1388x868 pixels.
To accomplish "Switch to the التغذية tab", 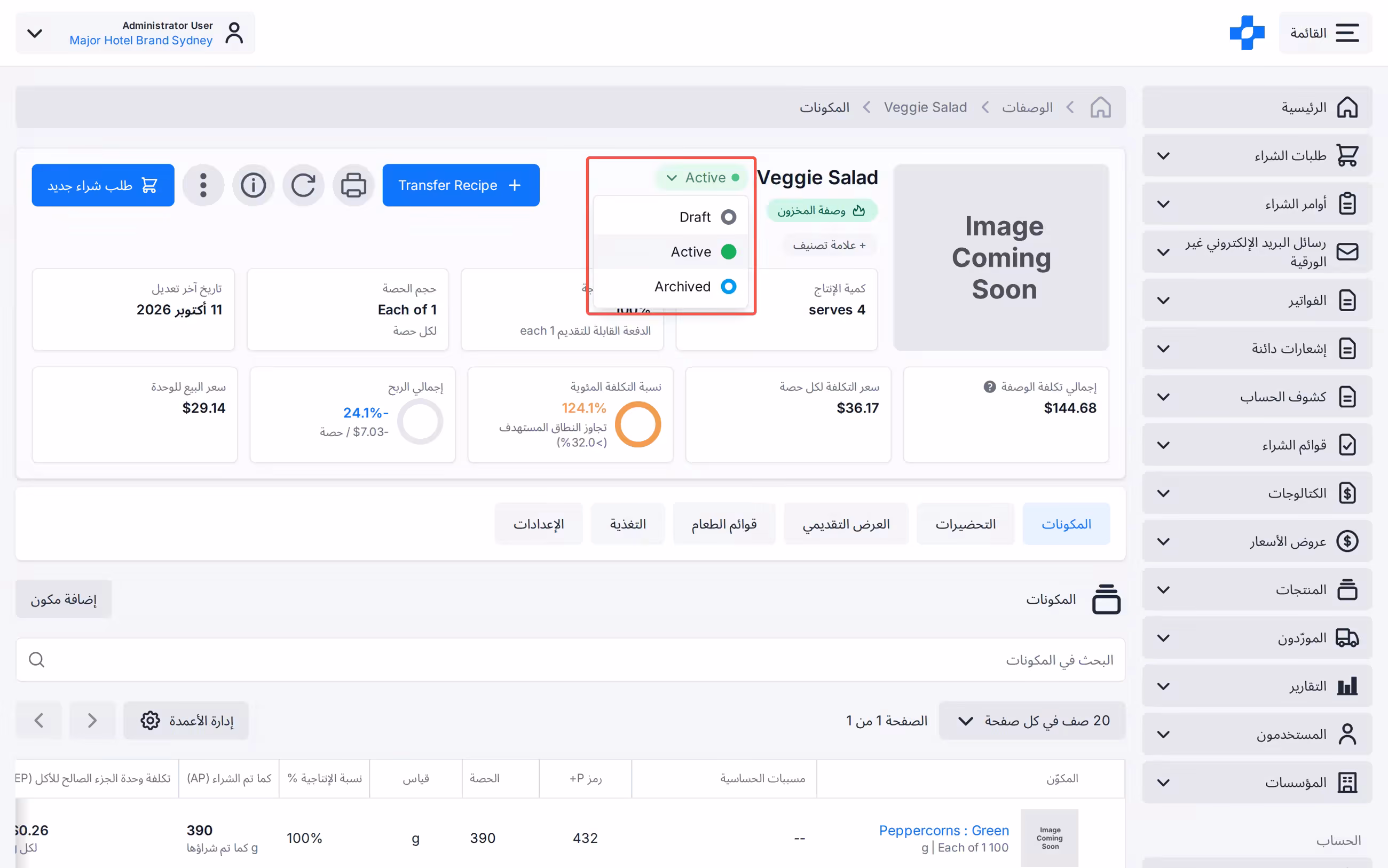I will 627,524.
